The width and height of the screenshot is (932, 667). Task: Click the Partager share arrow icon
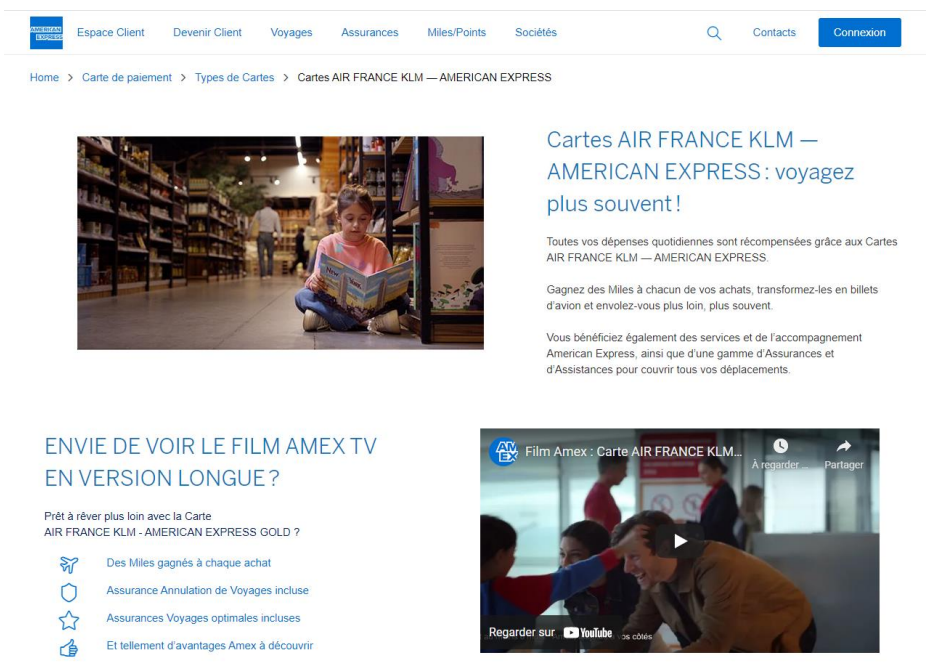(x=843, y=446)
